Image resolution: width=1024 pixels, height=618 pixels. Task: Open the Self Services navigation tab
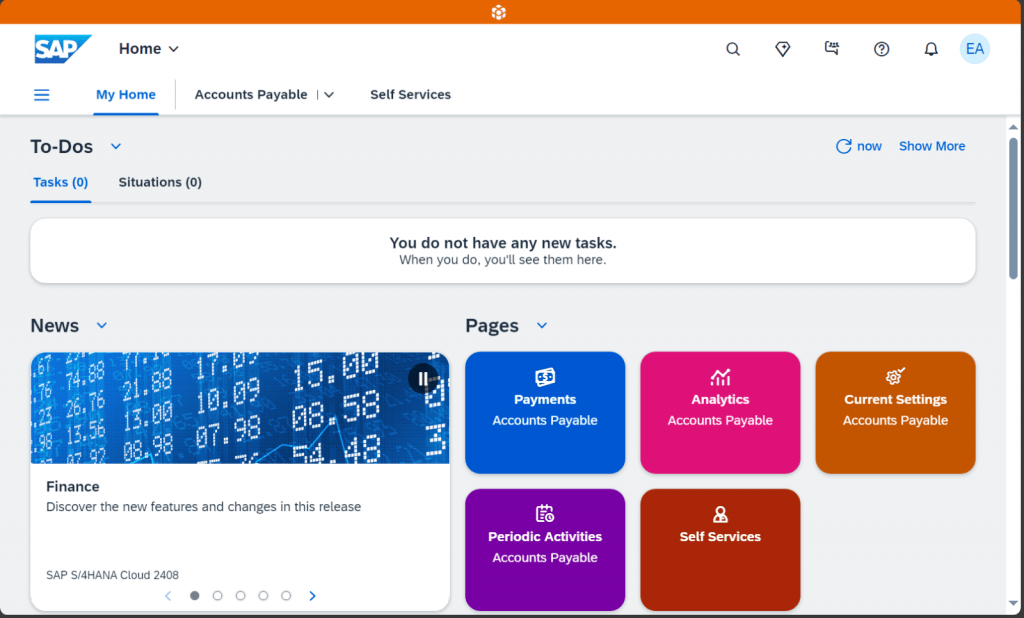410,95
